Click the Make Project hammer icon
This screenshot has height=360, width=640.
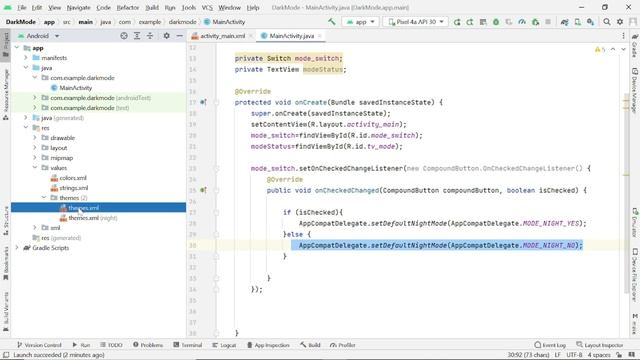coord(331,22)
